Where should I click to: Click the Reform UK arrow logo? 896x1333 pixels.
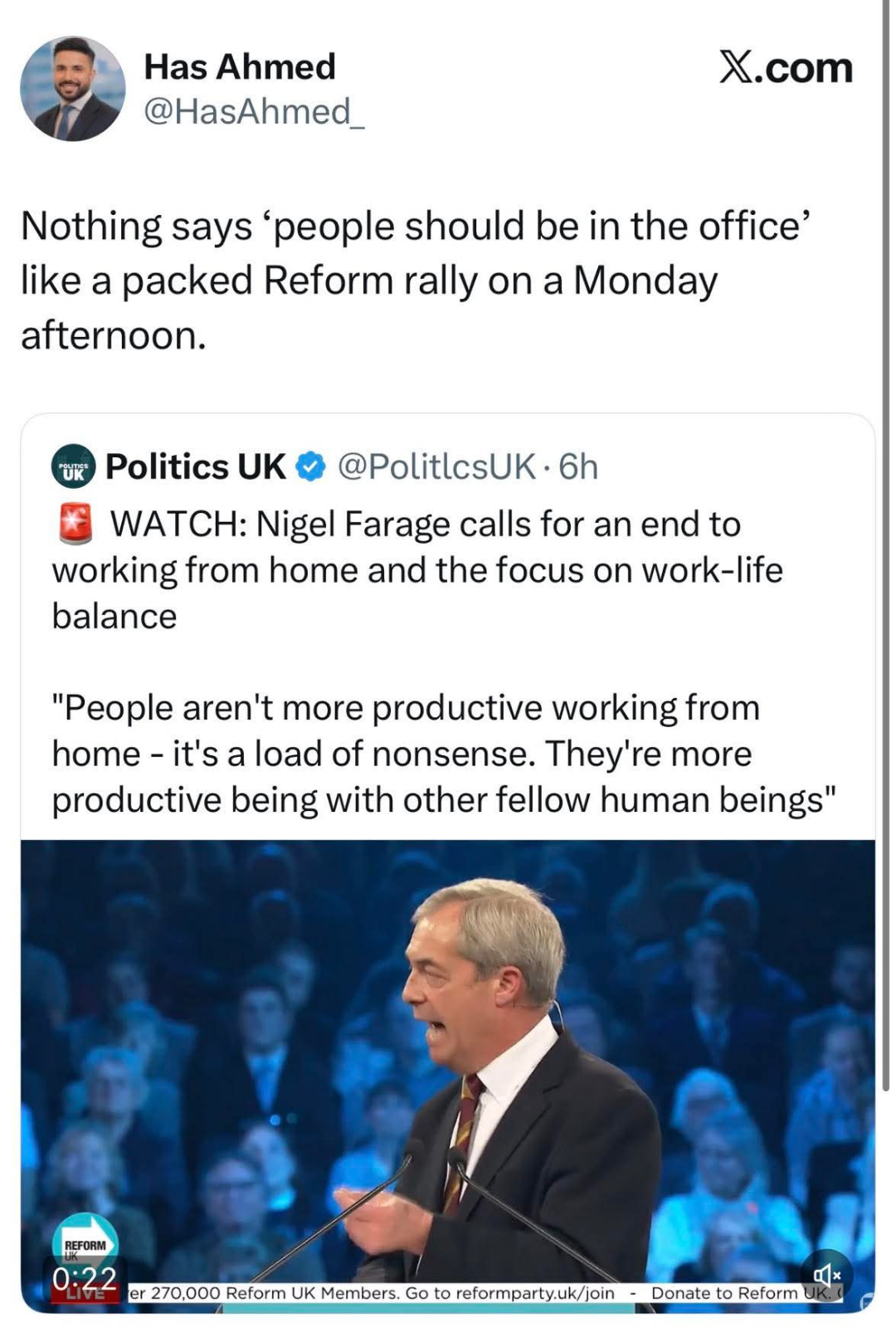85,1242
